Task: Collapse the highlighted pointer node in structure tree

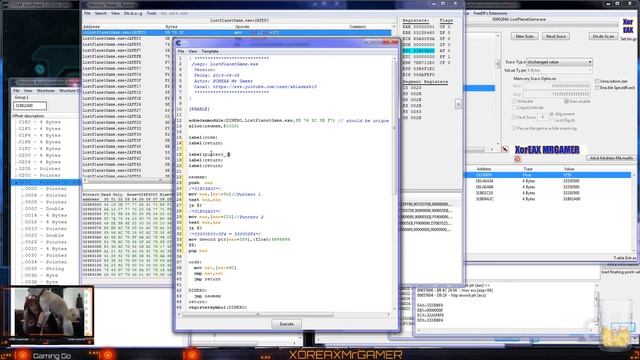Action: point(16,182)
